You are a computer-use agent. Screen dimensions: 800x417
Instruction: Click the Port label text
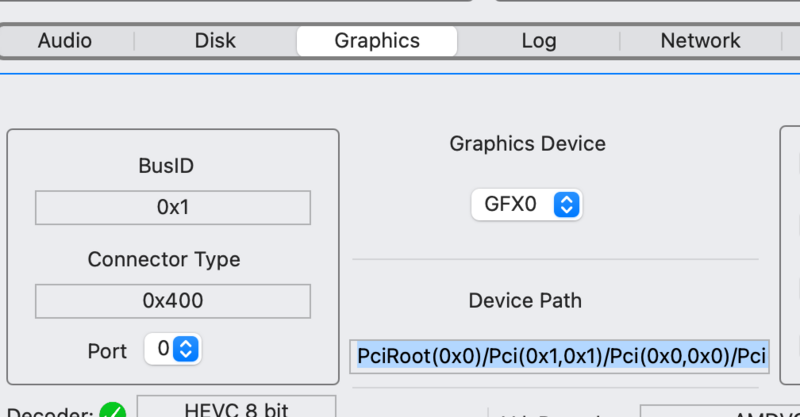(x=107, y=351)
